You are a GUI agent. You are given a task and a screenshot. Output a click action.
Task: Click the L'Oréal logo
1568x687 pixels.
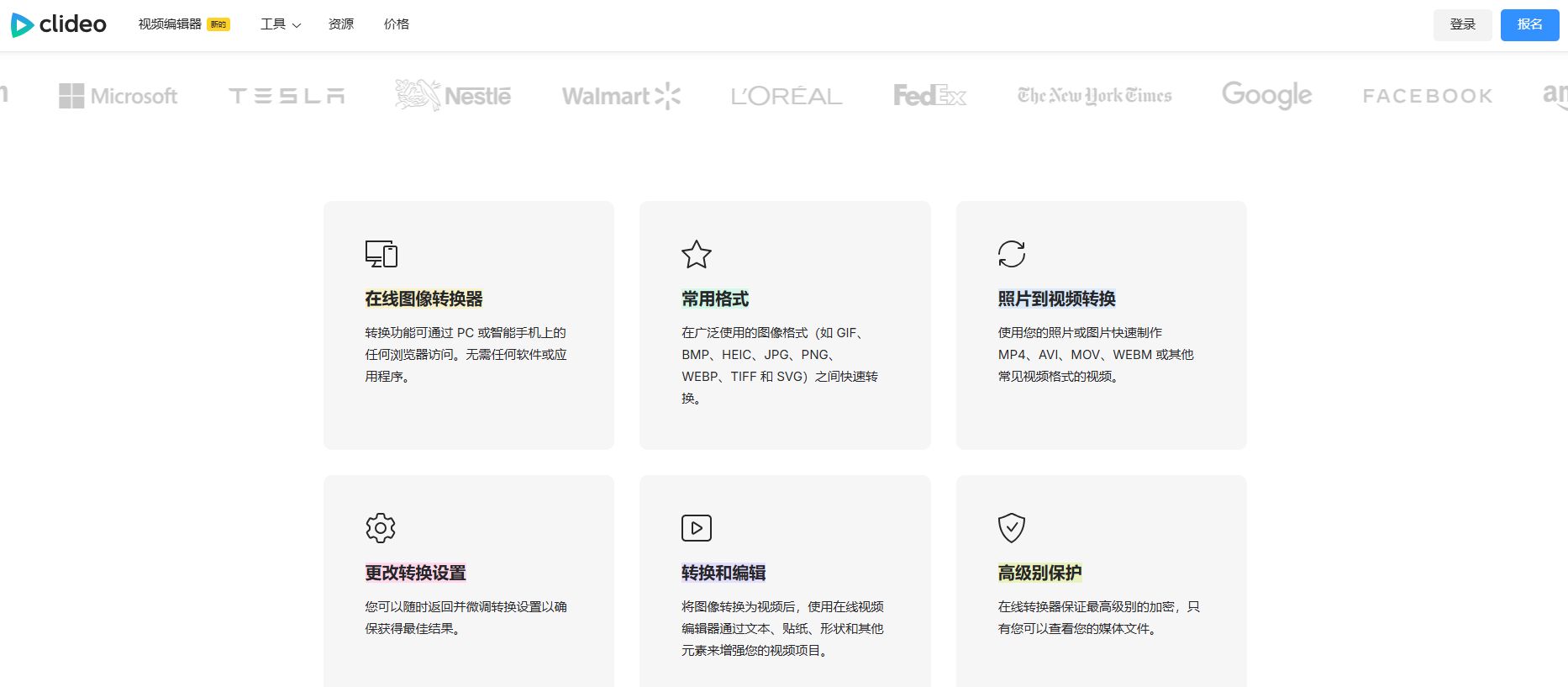[787, 96]
